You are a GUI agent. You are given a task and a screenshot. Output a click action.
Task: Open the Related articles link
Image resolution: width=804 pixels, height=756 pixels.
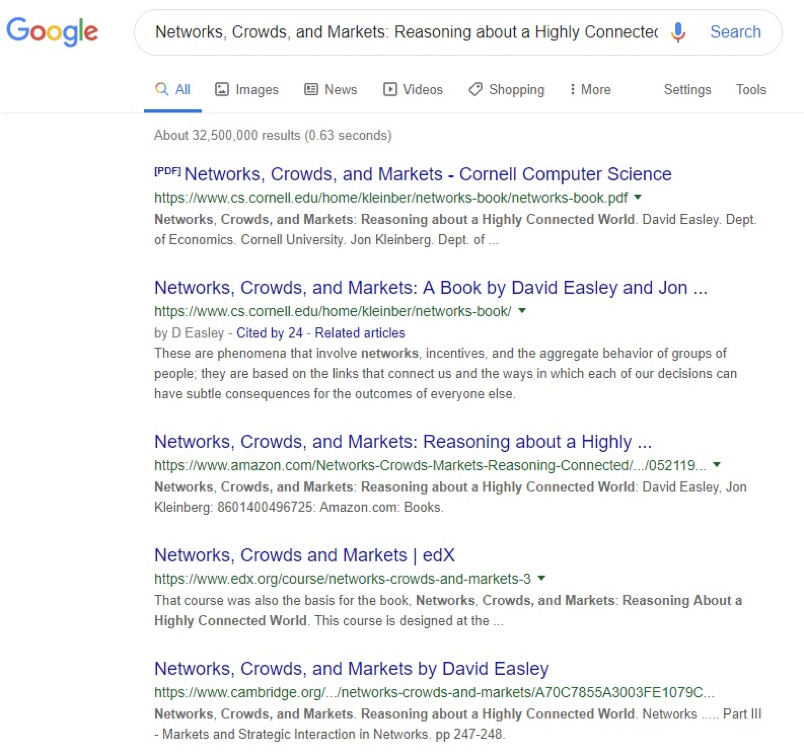(359, 333)
